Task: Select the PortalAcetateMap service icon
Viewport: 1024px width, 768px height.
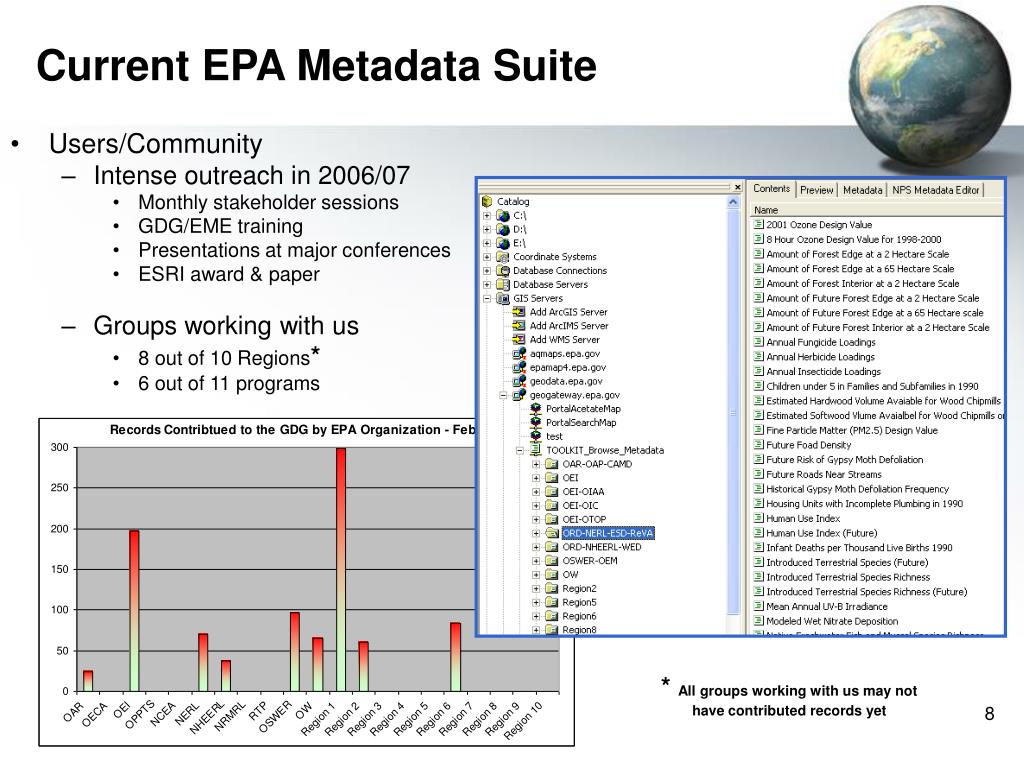Action: point(536,409)
